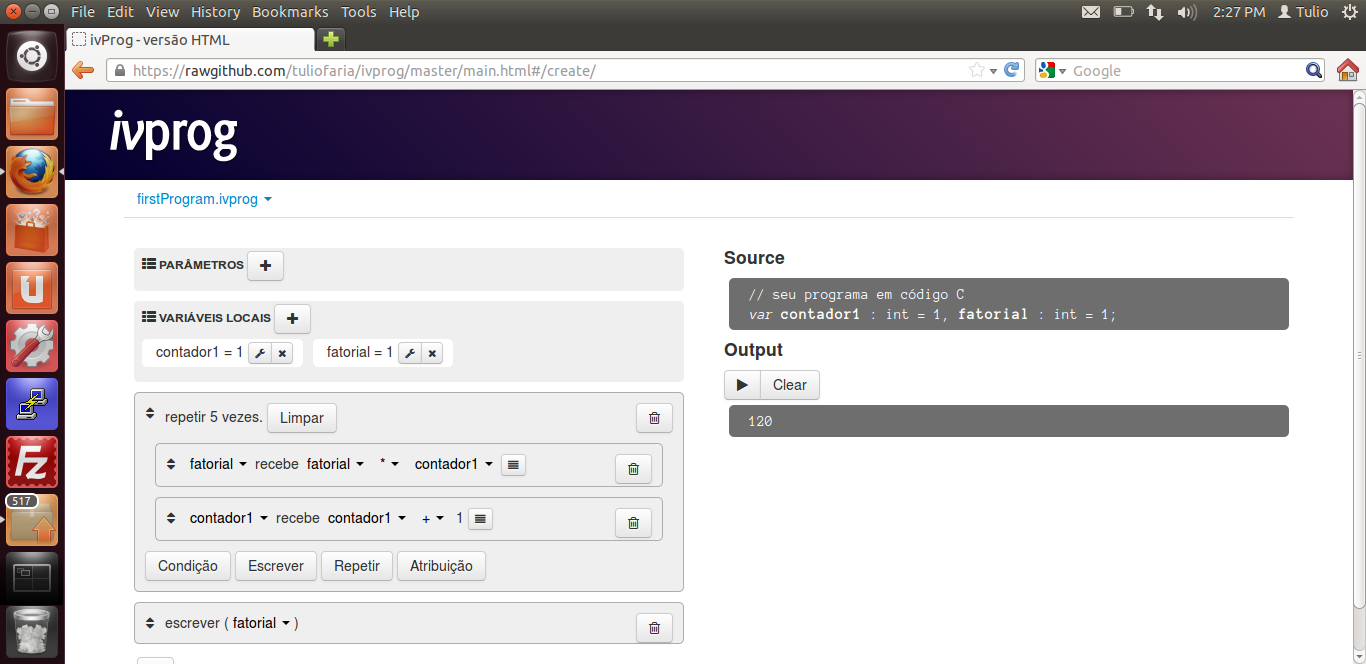This screenshot has width=1366, height=664.
Task: Delete the repetir 5 vezes block
Action: click(654, 418)
